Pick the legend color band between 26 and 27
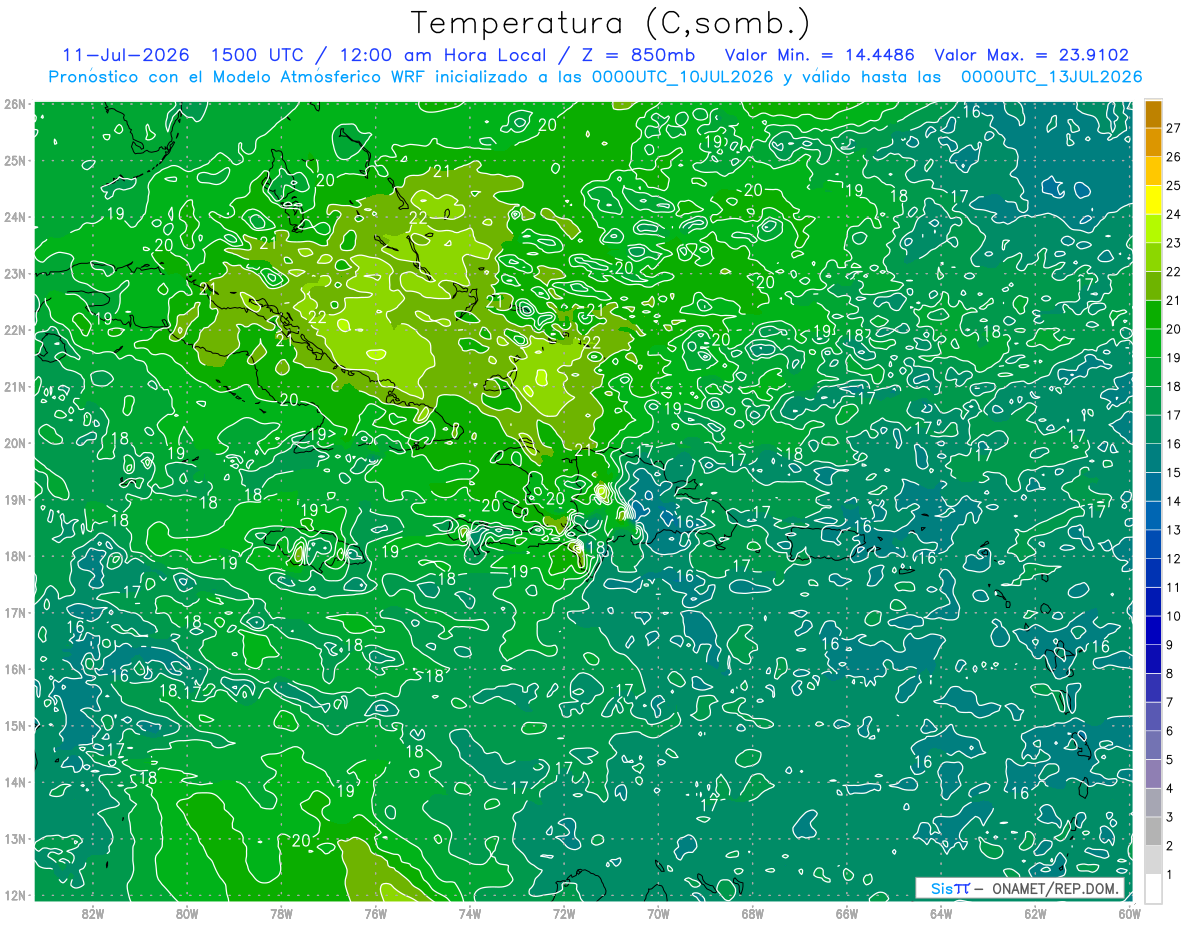The height and width of the screenshot is (927, 1200). click(x=1153, y=143)
